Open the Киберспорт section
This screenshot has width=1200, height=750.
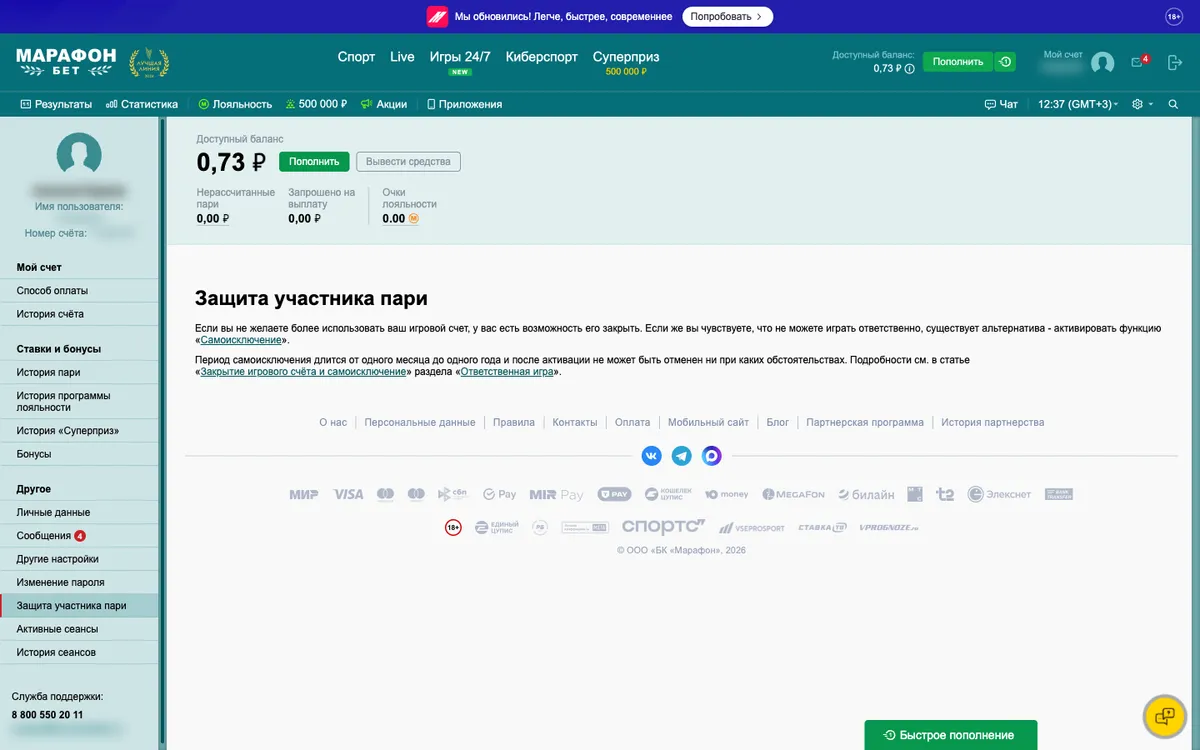click(542, 57)
